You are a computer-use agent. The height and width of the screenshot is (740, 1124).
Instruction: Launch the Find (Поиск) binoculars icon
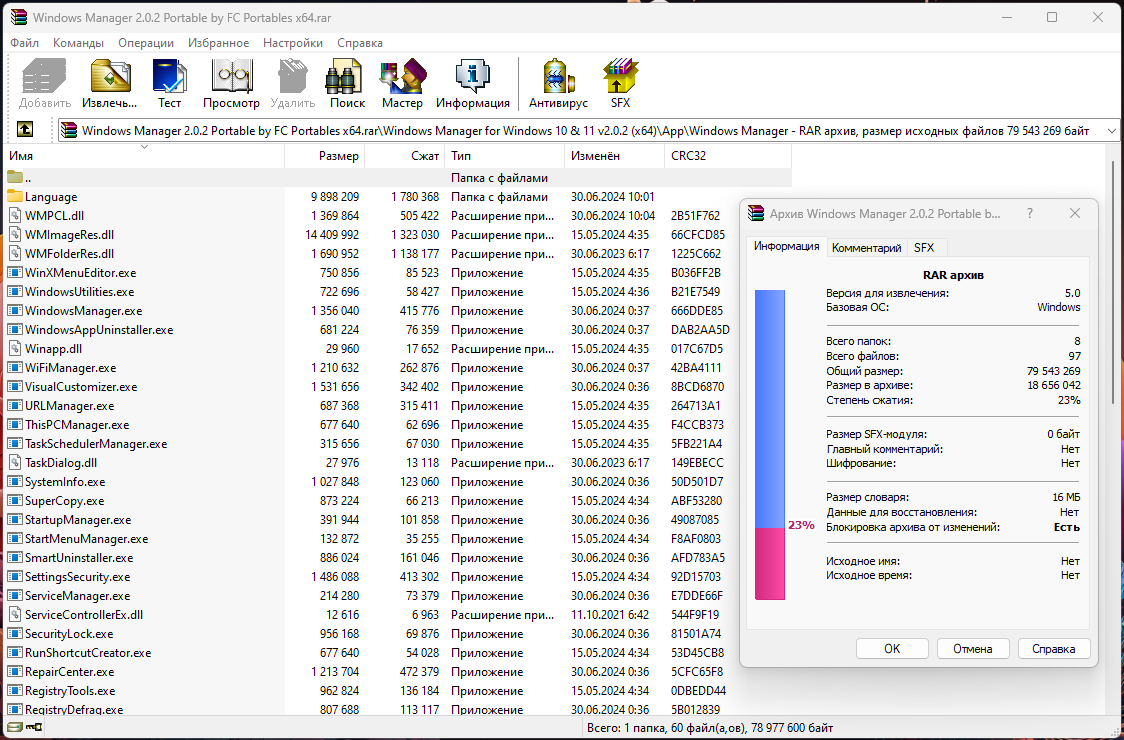[347, 82]
